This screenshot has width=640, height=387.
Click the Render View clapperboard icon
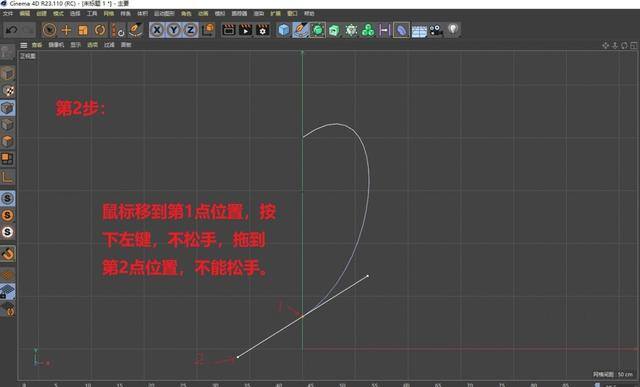[229, 30]
